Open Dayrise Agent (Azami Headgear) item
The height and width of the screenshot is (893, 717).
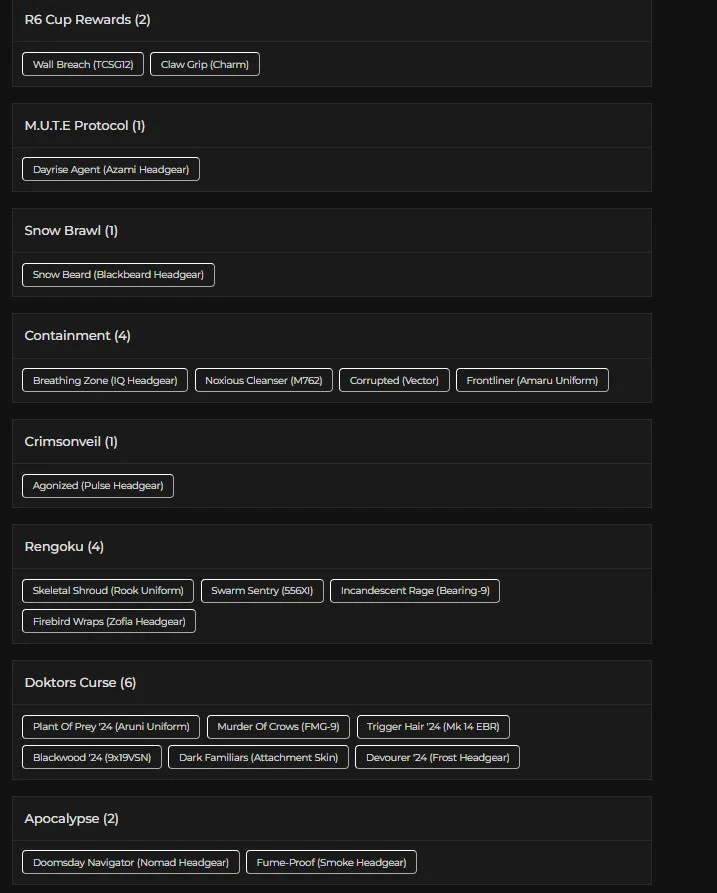pos(111,170)
